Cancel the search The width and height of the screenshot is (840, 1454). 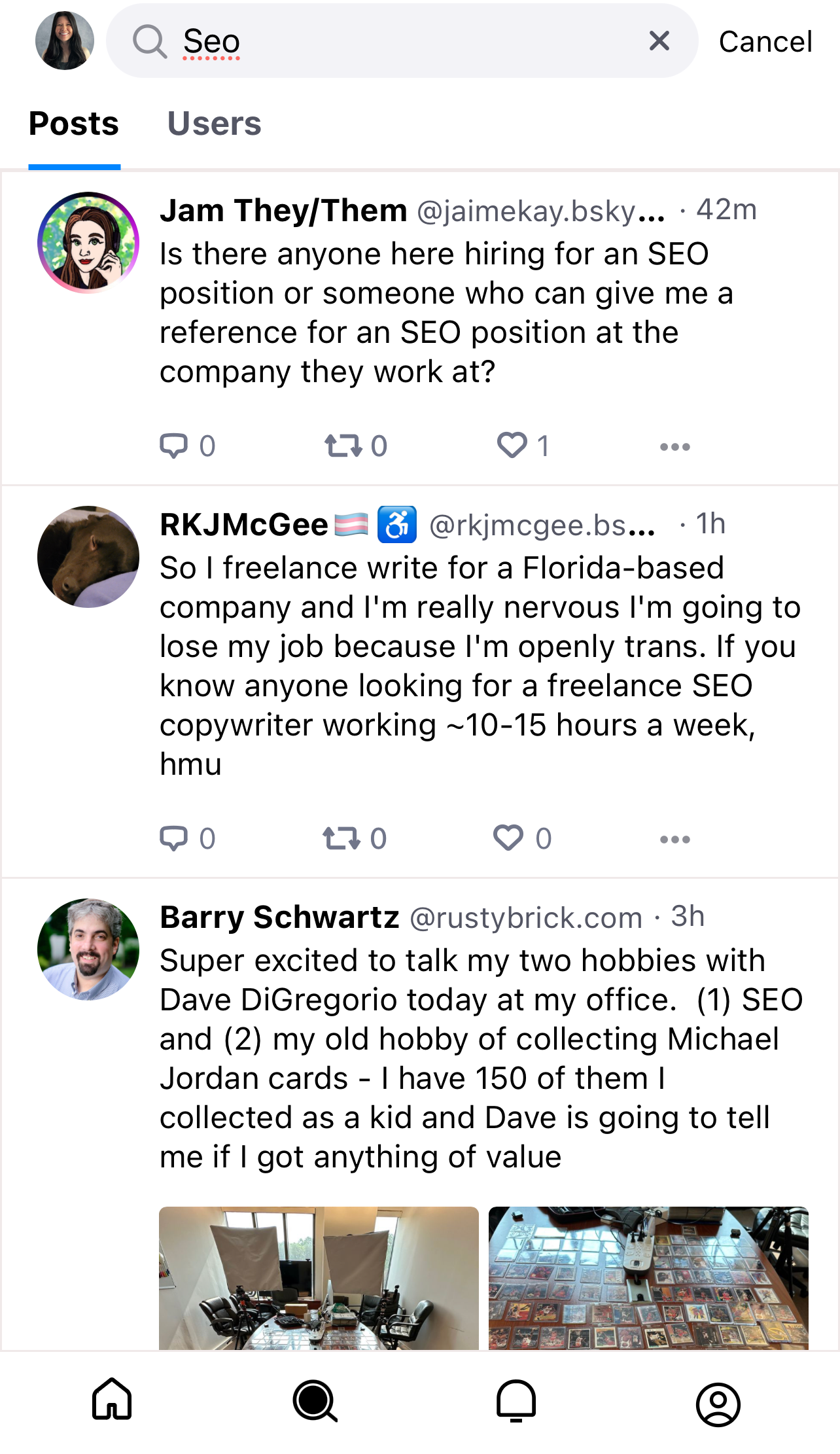pos(765,42)
